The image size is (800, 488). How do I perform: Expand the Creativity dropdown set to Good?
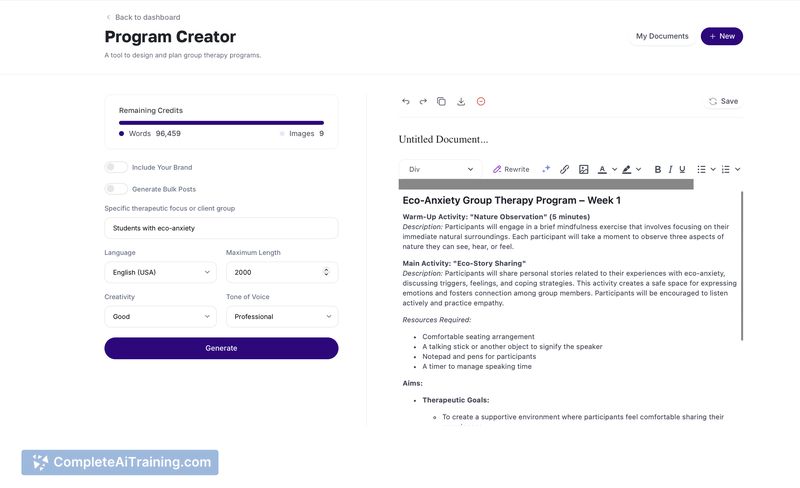tap(160, 317)
